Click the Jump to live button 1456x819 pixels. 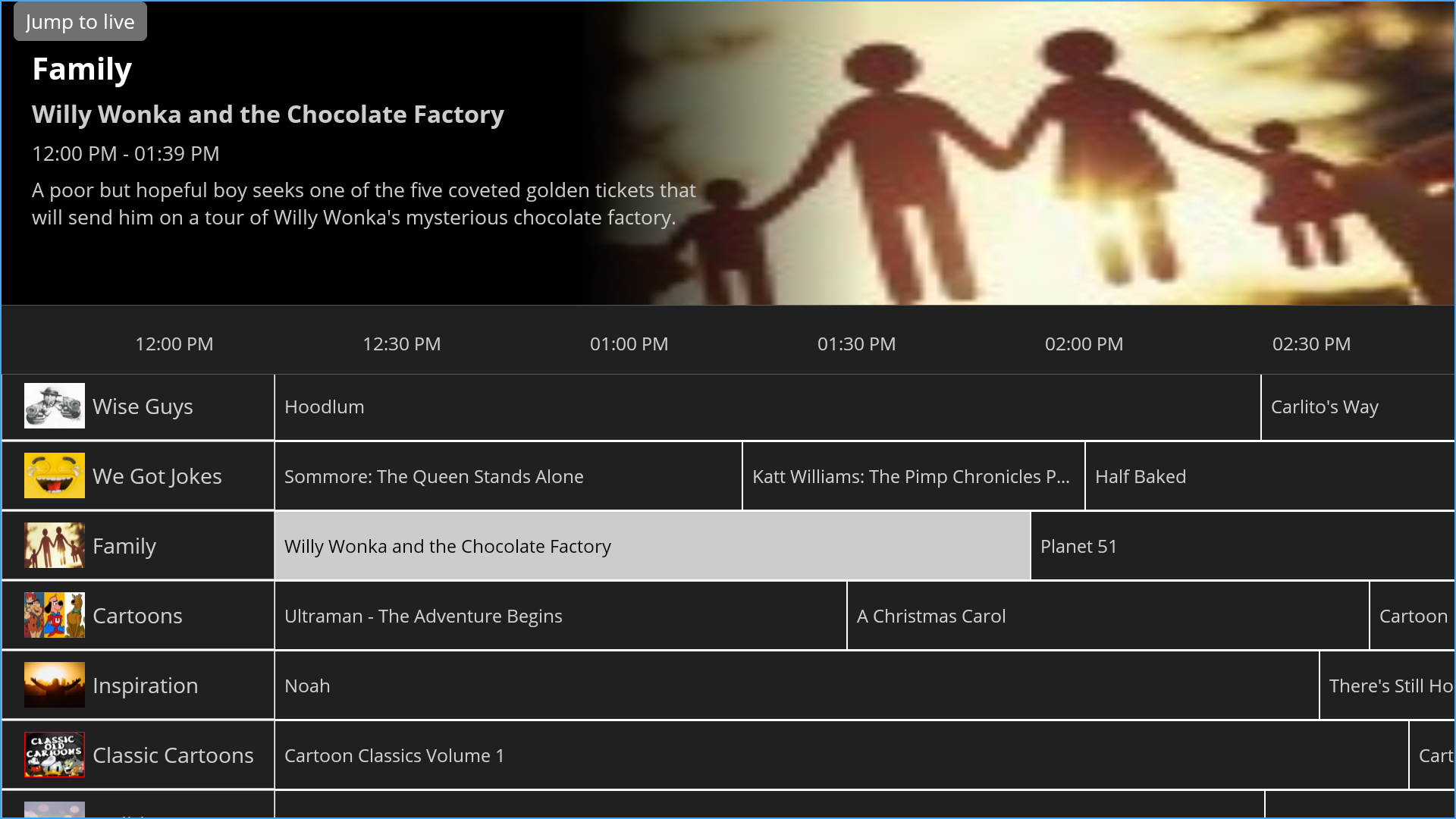point(80,22)
